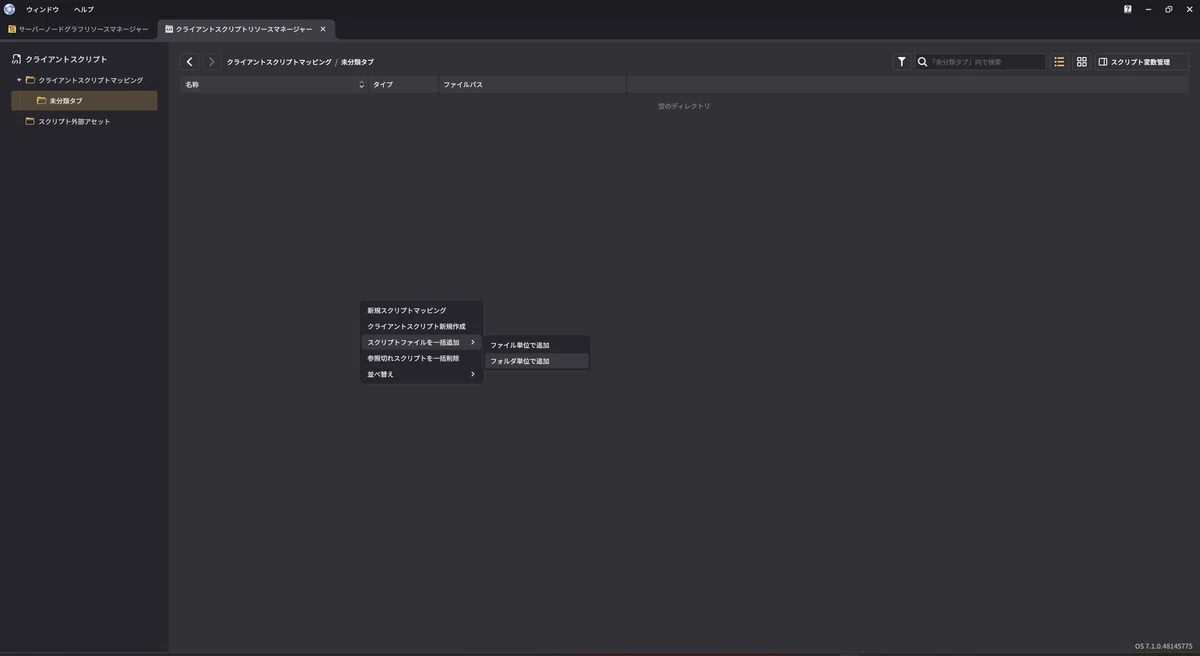Click the application logo icon
1200x656 pixels.
[10, 9]
